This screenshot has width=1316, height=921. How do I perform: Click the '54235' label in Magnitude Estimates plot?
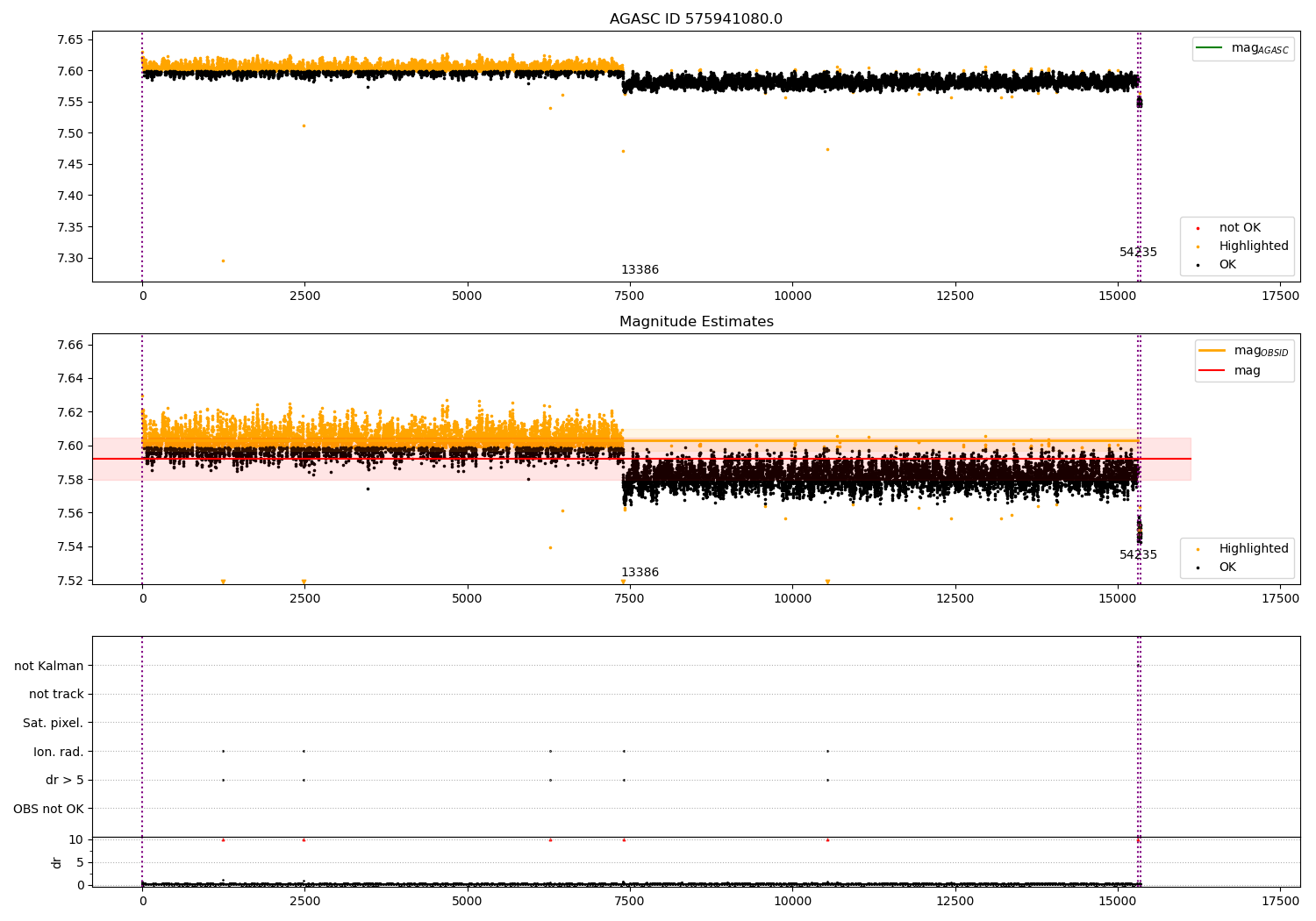tap(1138, 555)
